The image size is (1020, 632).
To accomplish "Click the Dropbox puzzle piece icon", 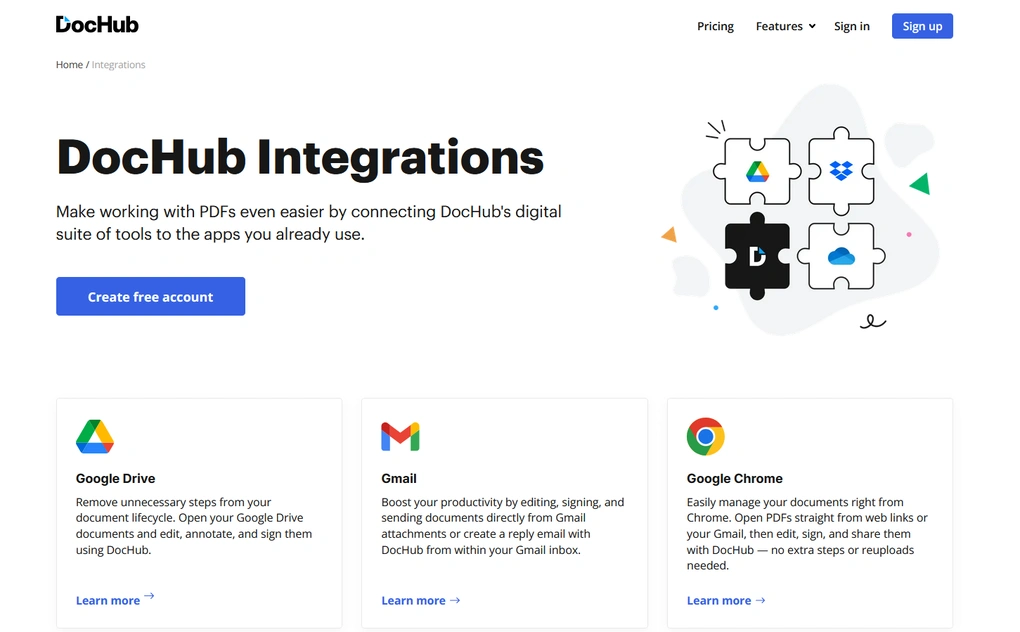I will pyautogui.click(x=841, y=172).
